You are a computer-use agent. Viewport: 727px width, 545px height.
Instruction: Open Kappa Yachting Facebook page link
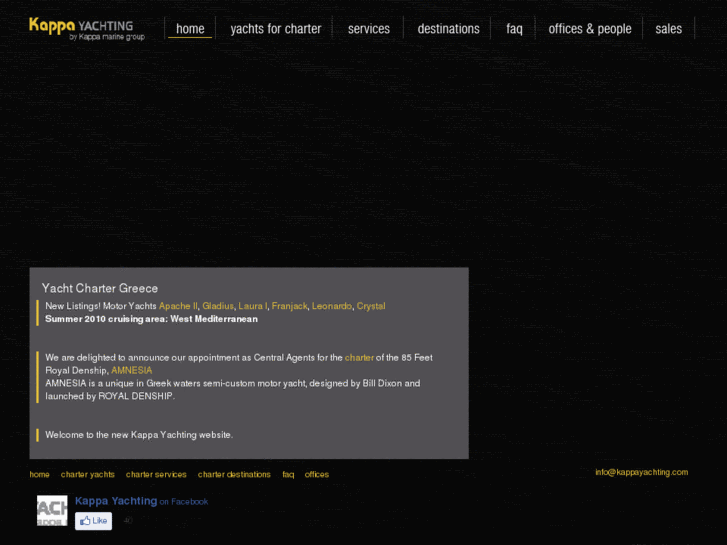click(x=116, y=501)
